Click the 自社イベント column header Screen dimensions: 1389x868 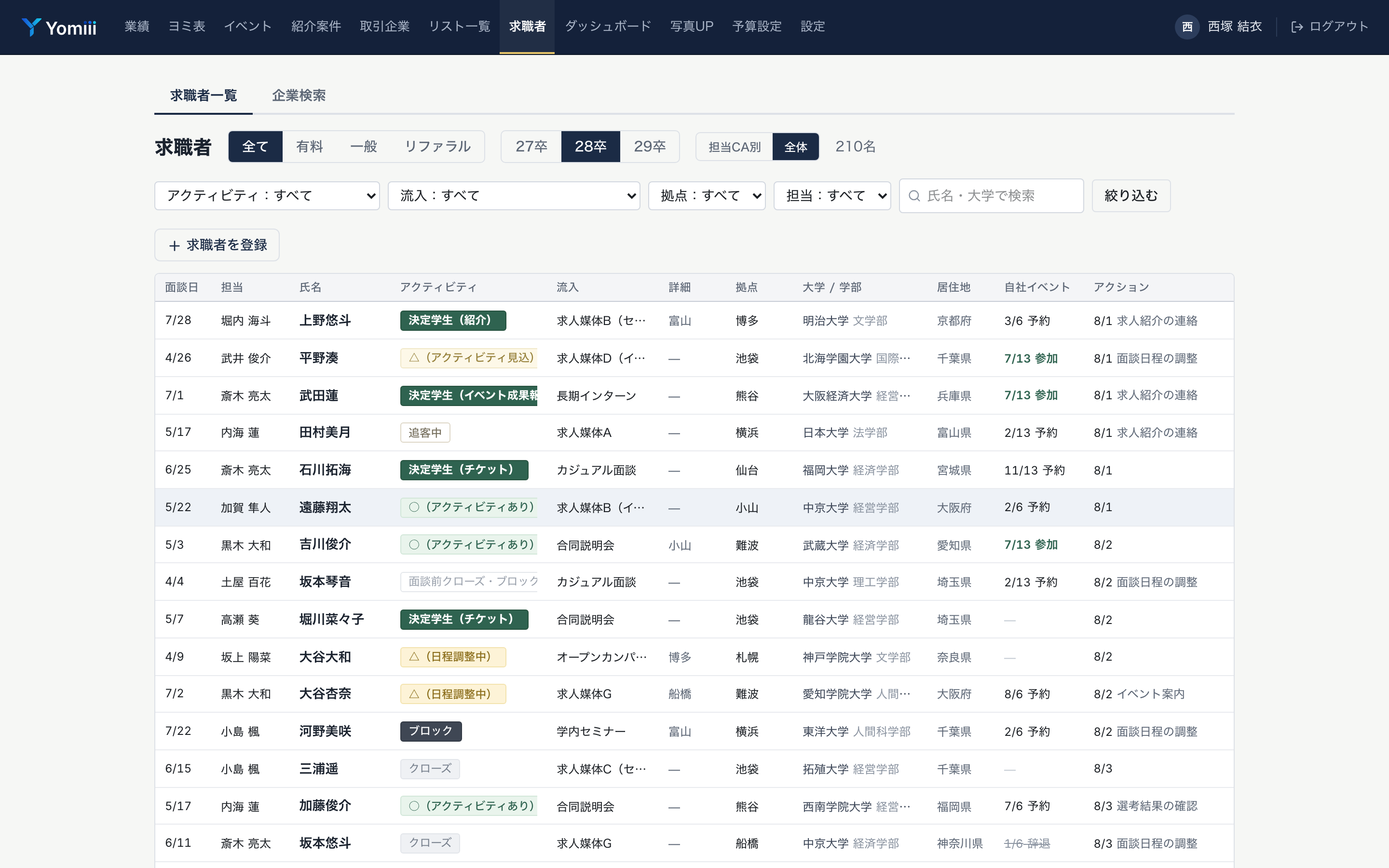[x=1036, y=287]
